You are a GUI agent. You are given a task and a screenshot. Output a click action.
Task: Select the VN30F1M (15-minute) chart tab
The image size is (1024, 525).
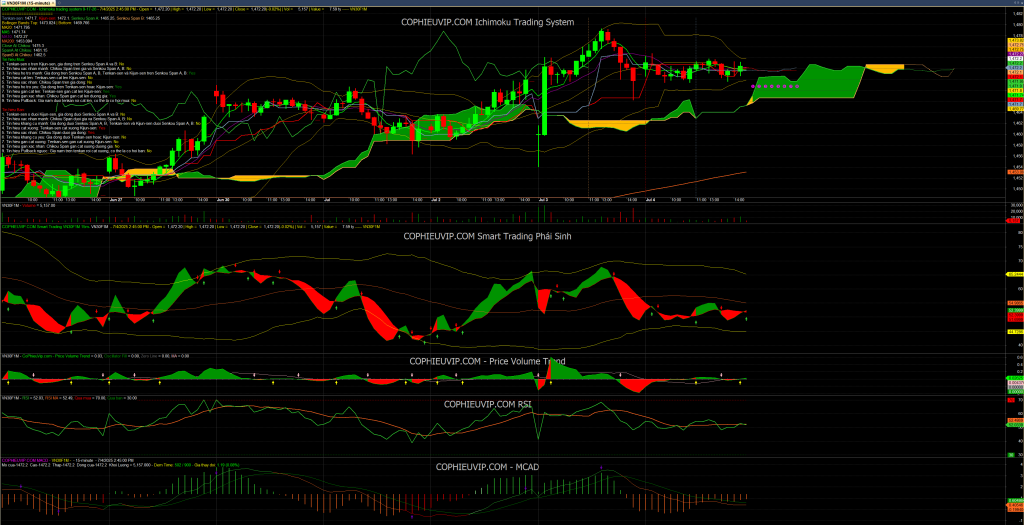point(27,3)
